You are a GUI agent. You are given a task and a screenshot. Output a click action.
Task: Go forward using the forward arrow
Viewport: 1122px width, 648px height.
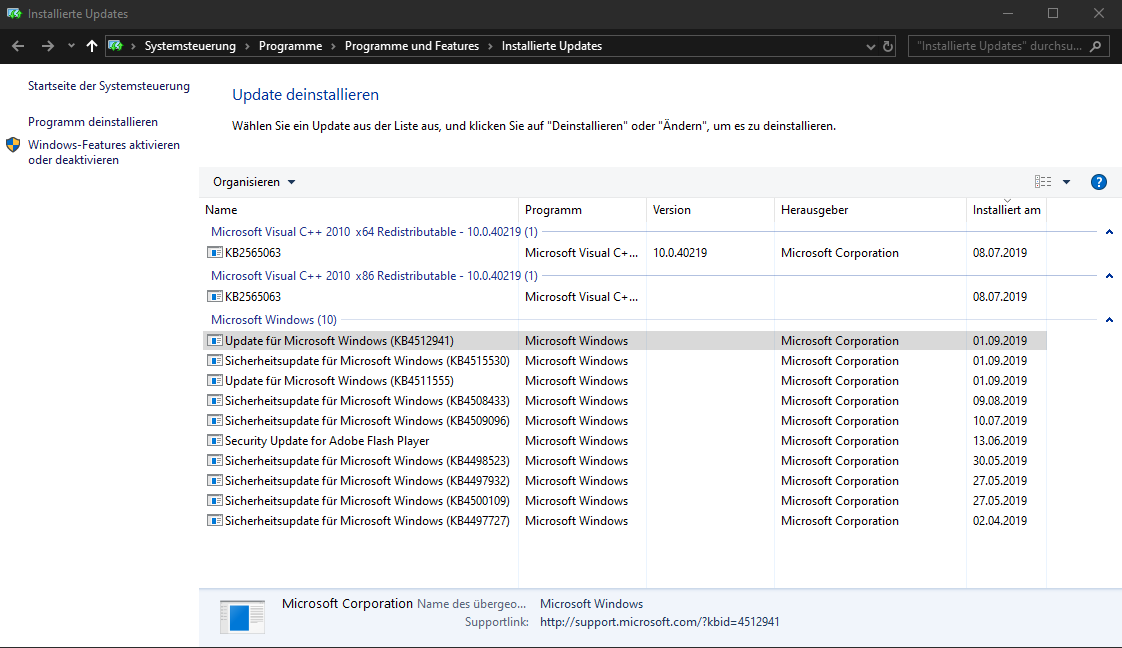click(47, 46)
